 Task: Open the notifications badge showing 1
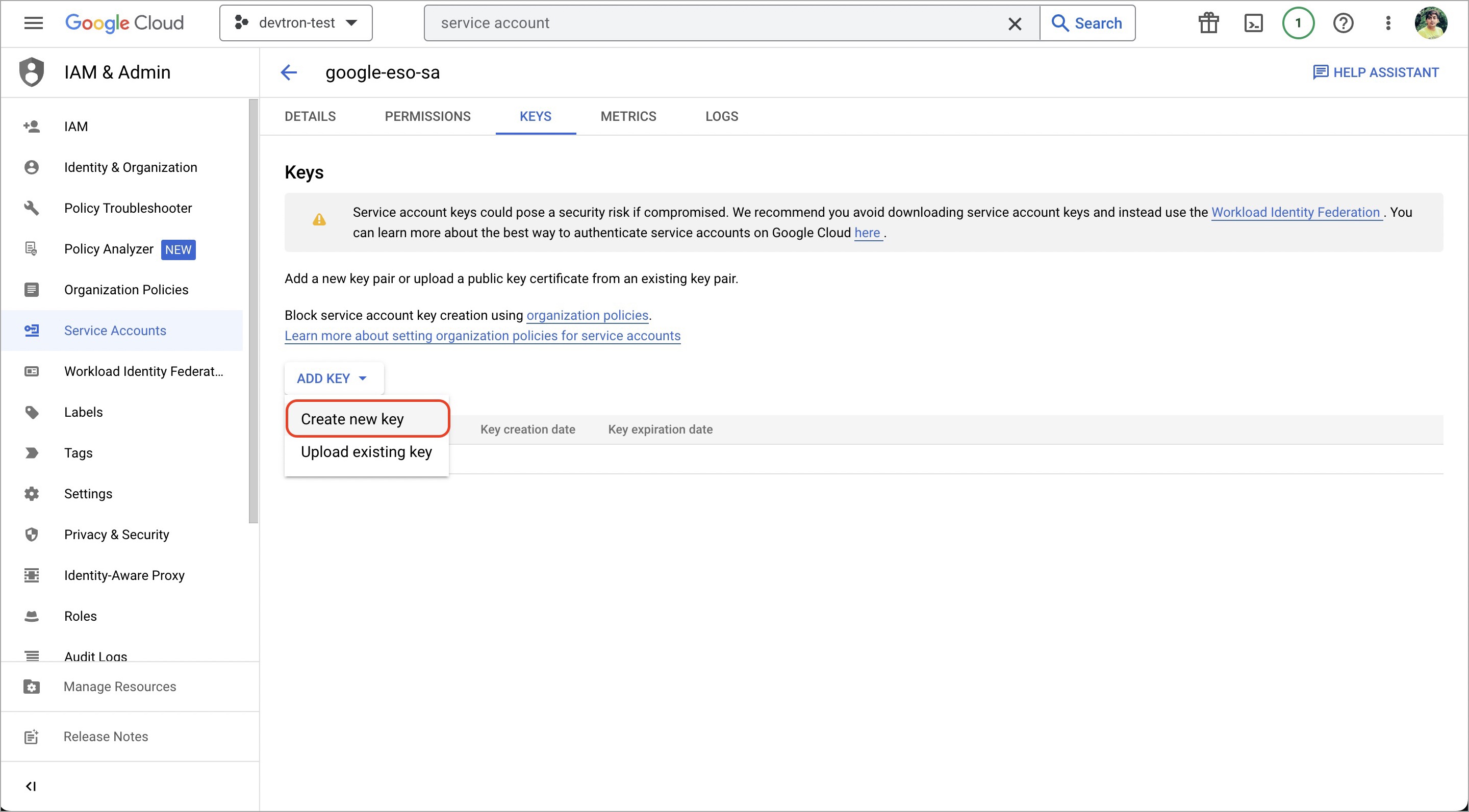(1298, 23)
